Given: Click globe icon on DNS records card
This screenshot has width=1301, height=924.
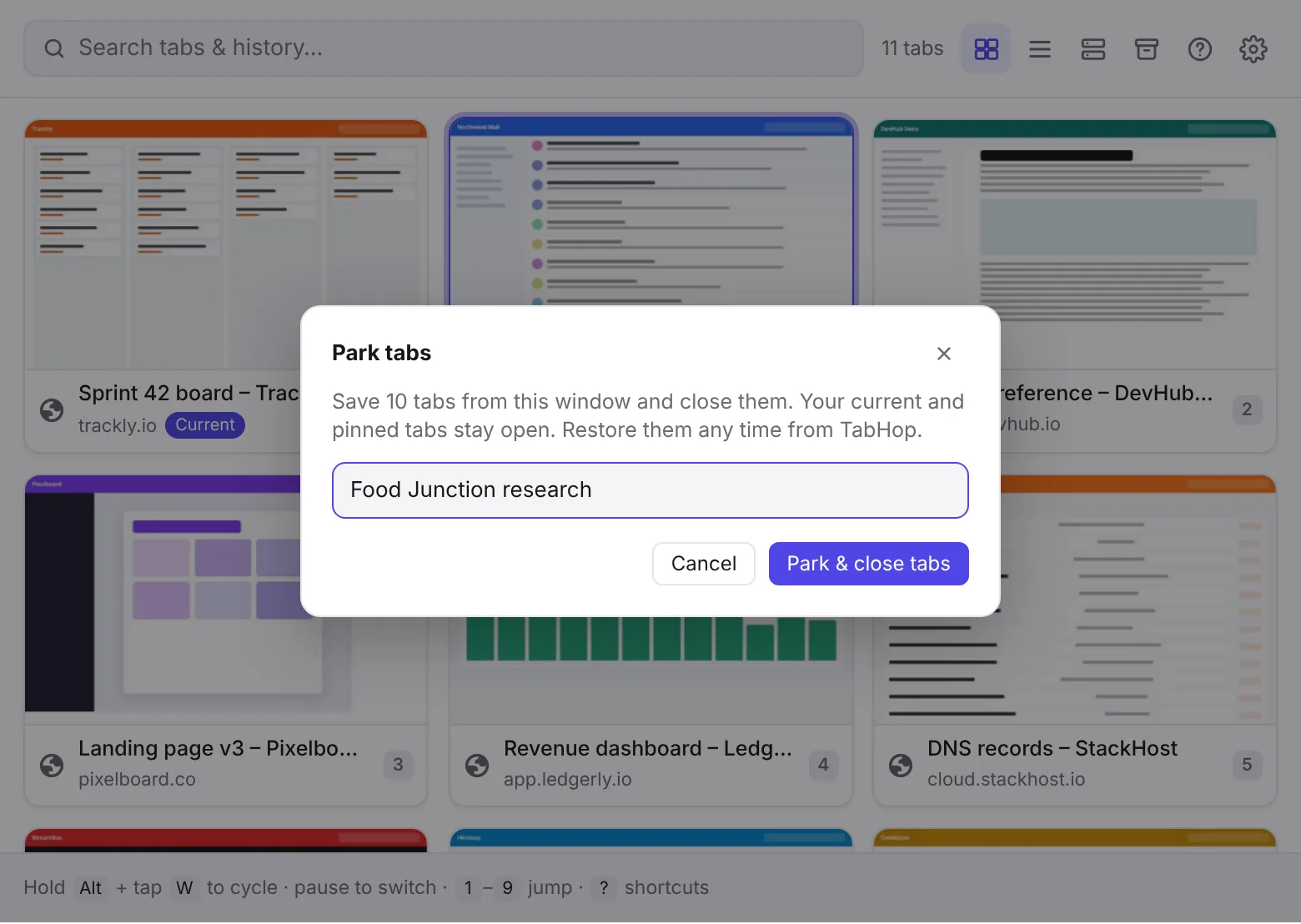Looking at the screenshot, I should 901,765.
